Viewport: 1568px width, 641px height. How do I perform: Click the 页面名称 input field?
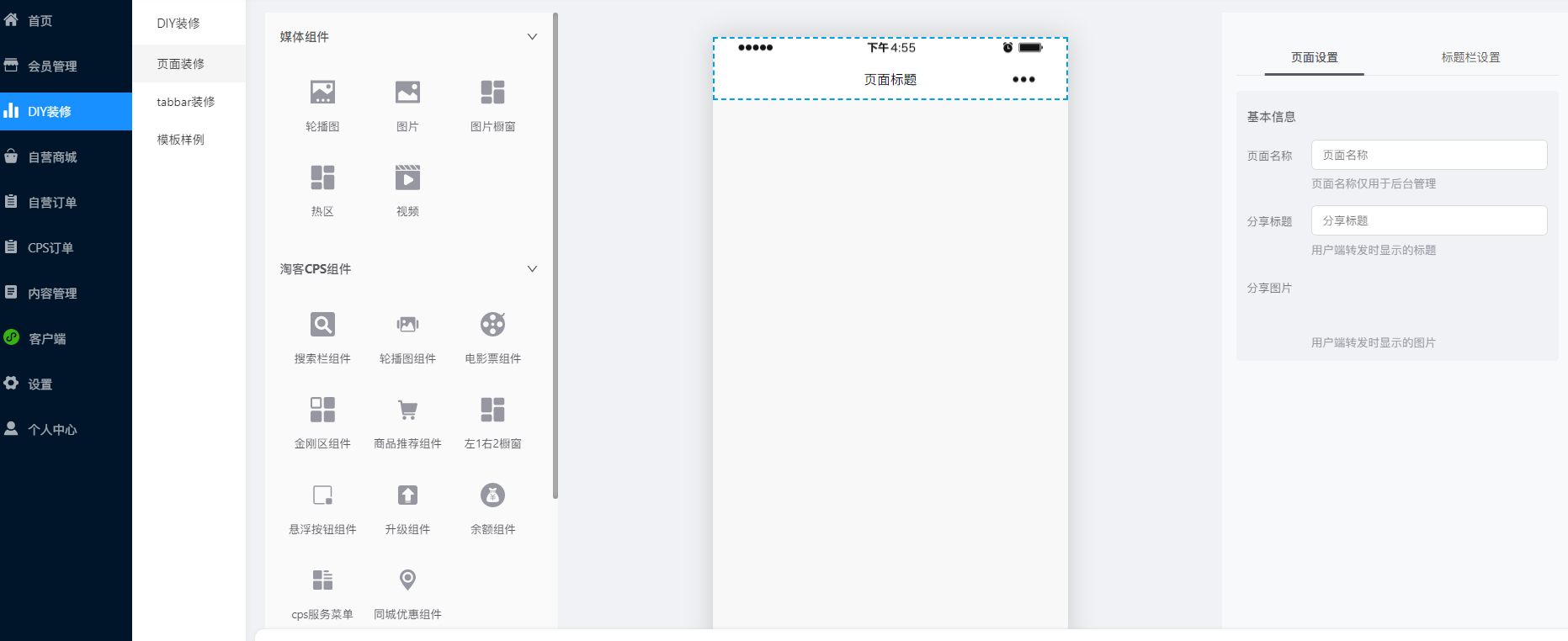coord(1428,155)
